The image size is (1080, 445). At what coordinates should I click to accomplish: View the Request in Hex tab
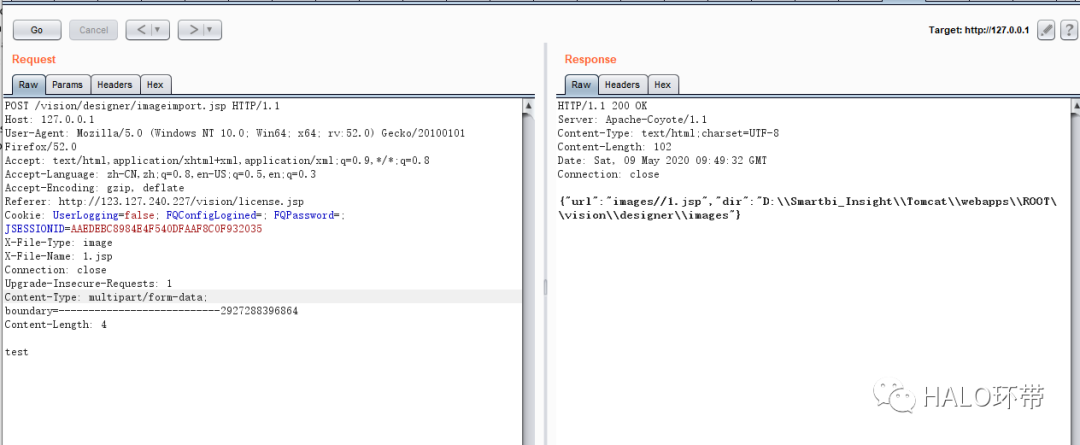(x=154, y=85)
